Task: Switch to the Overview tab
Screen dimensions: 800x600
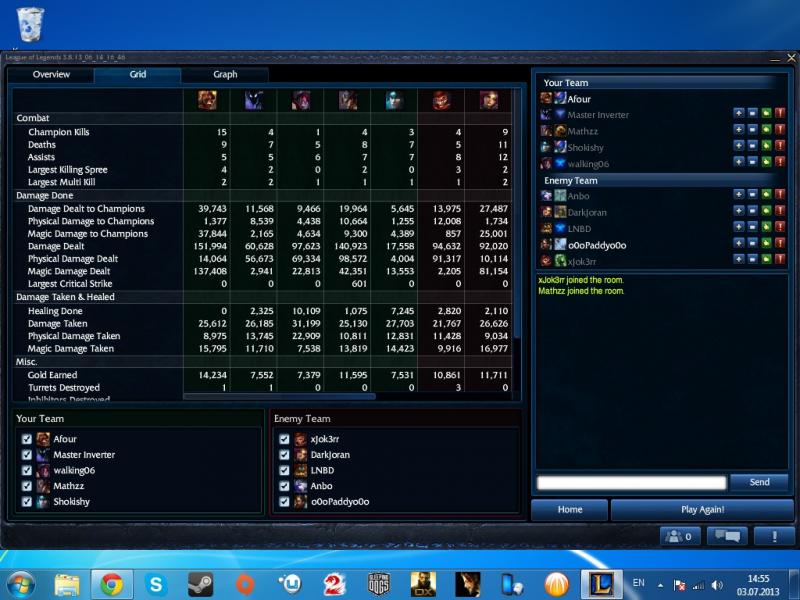Action: point(51,74)
